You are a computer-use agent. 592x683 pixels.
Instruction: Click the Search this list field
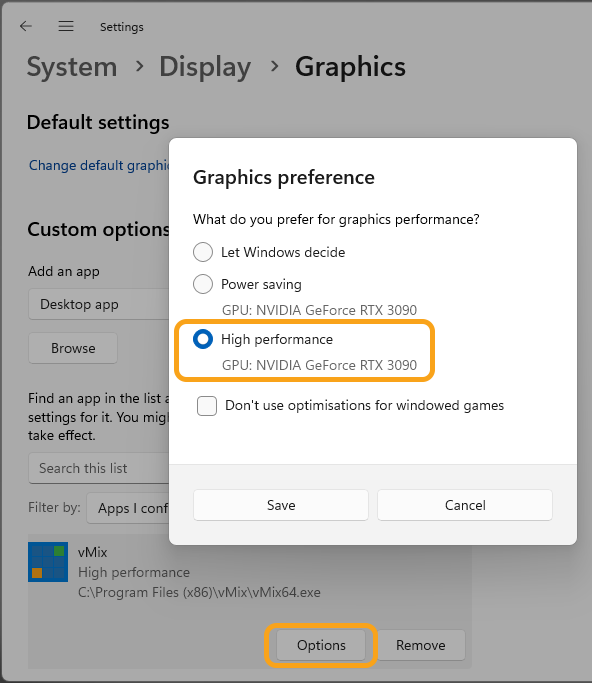tap(99, 468)
